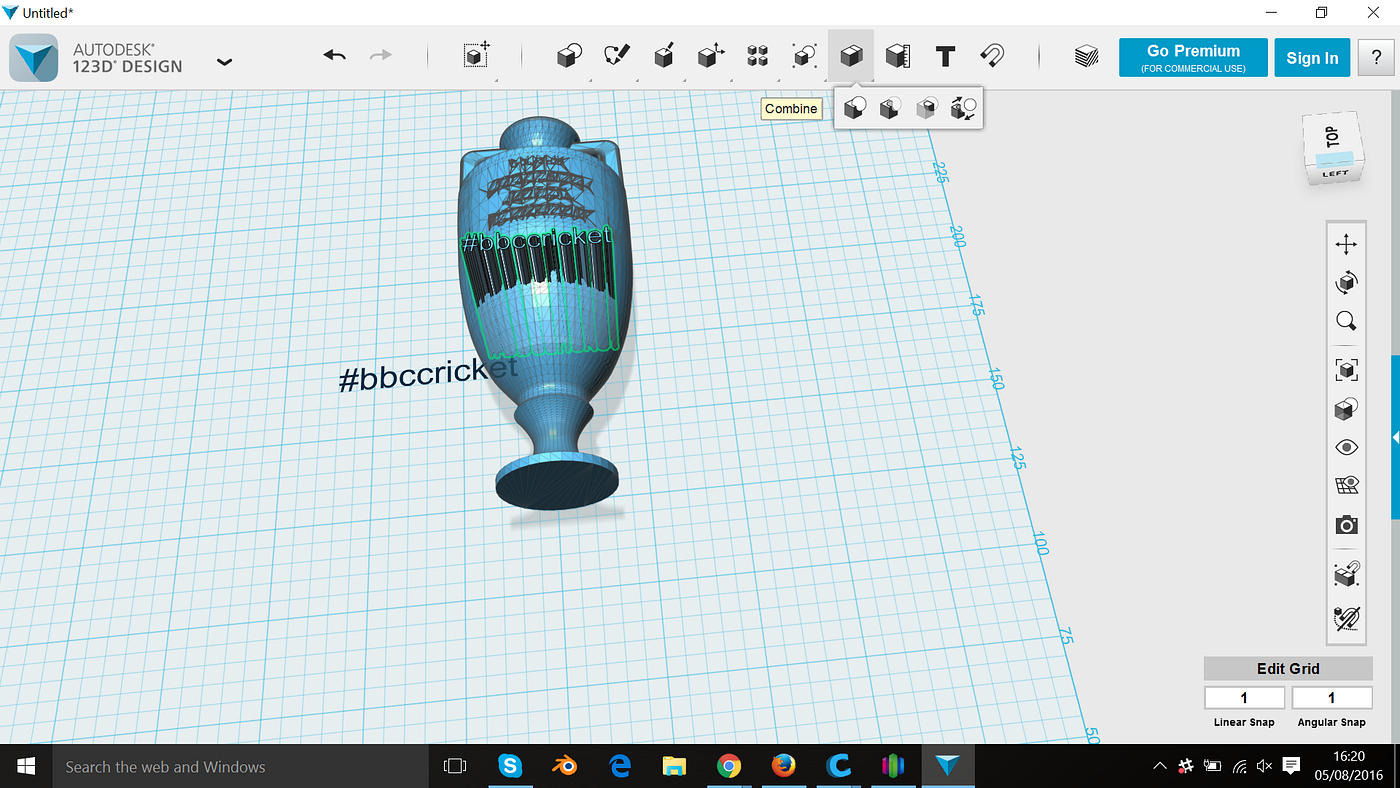Click the muted volume tray icon
The image size is (1400, 788).
click(x=1264, y=767)
